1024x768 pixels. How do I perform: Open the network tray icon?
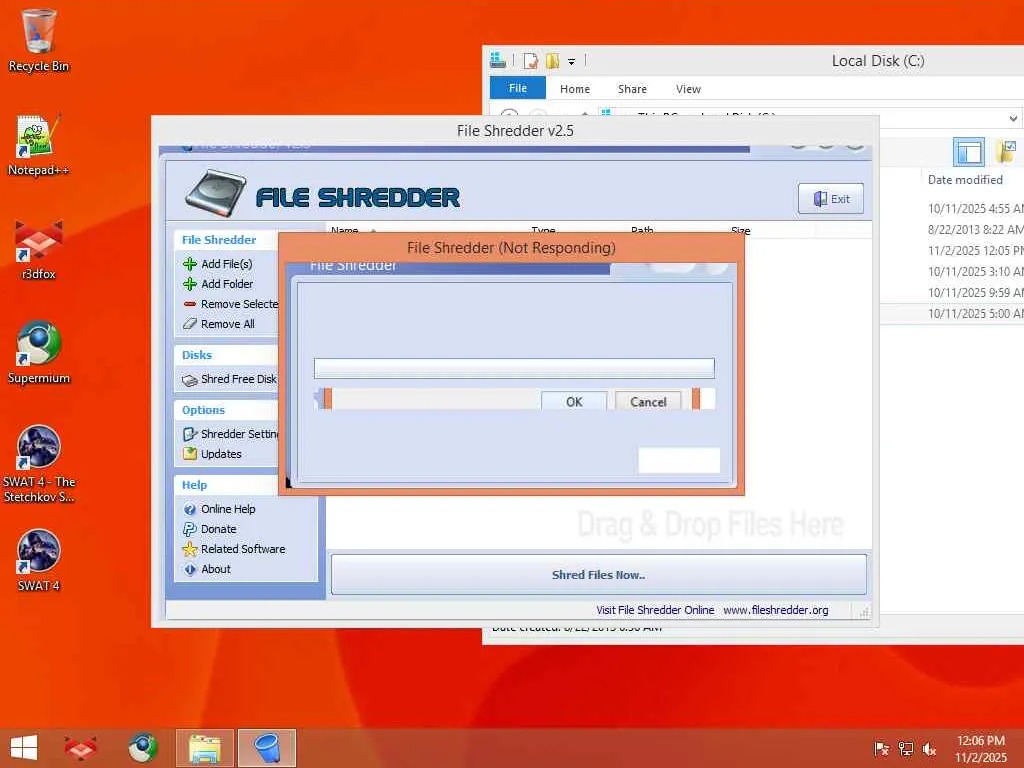(906, 749)
